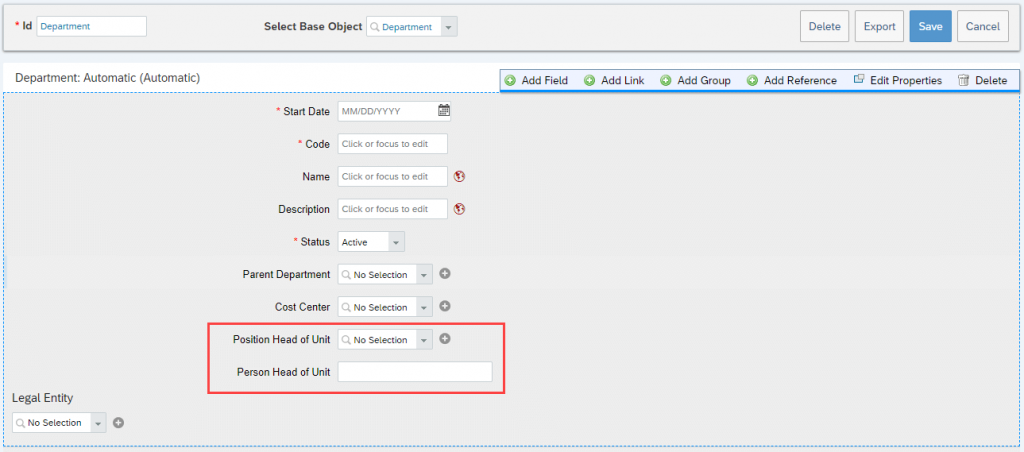1024x452 pixels.
Task: Open Select Base Object dropdown arrow
Action: (449, 27)
